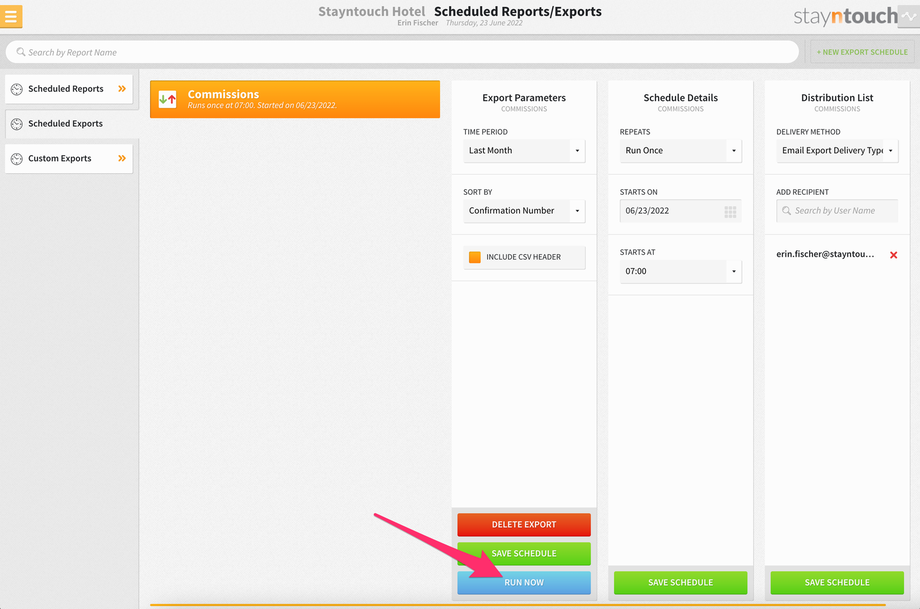Click the Erin Fischer user name
This screenshot has width=920, height=609.
(x=418, y=23)
